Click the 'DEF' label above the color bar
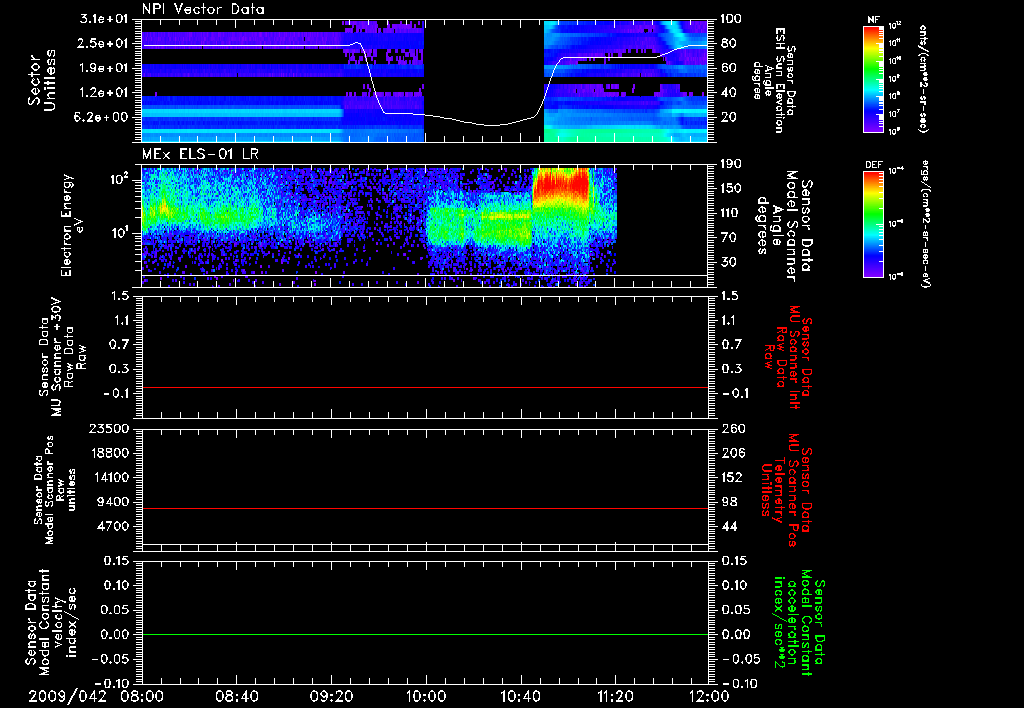Viewport: 1024px width, 708px height. point(873,165)
